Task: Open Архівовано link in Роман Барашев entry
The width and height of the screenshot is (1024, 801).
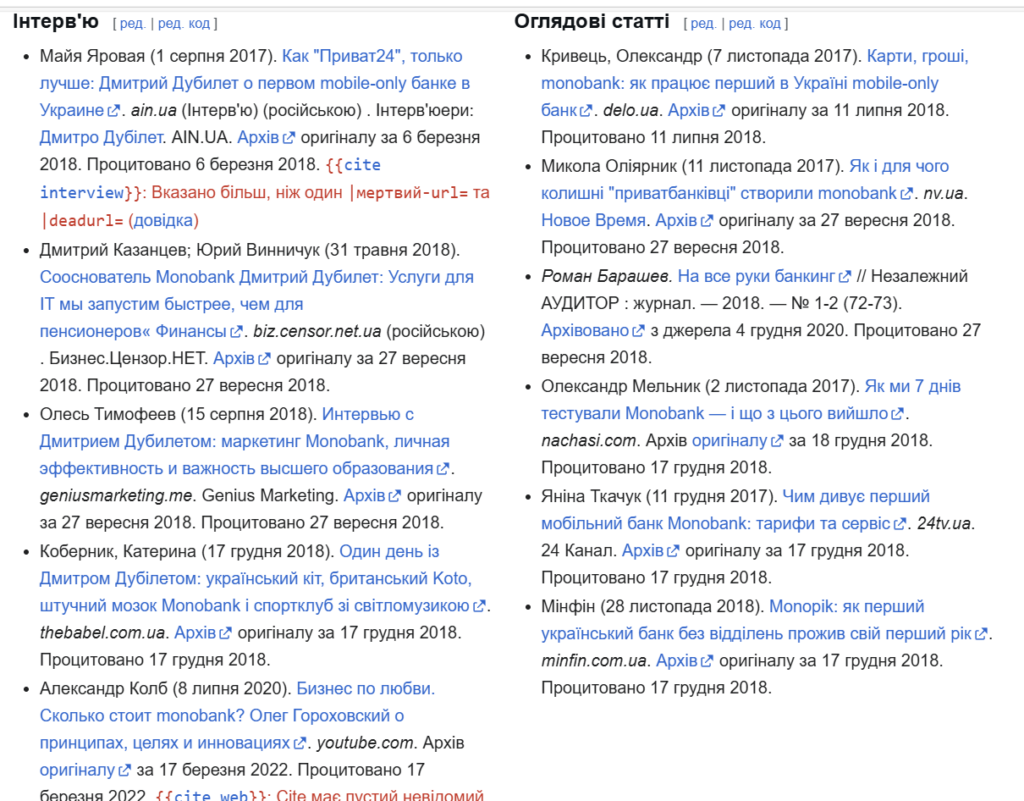Action: click(x=592, y=330)
